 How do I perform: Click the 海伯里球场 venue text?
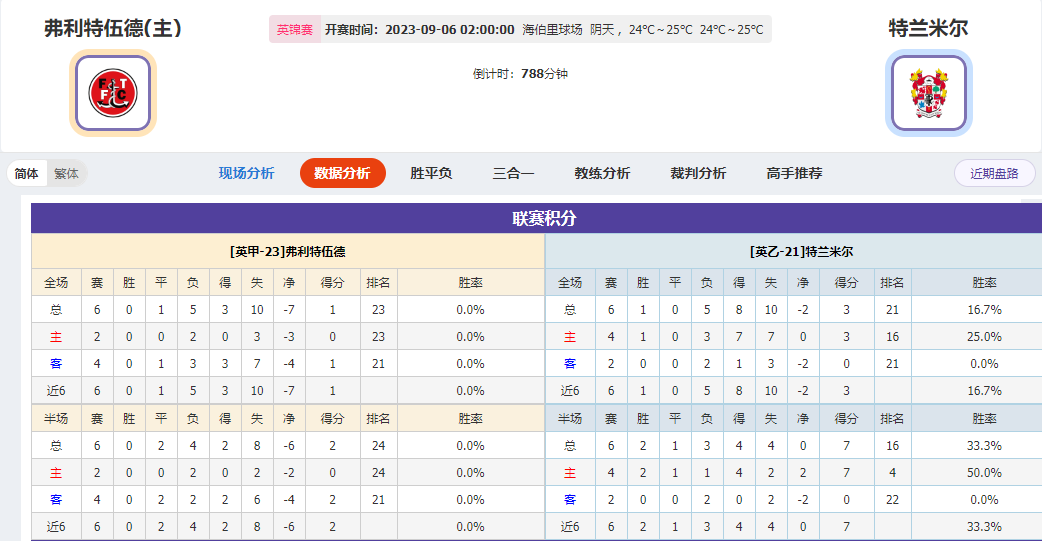[552, 30]
